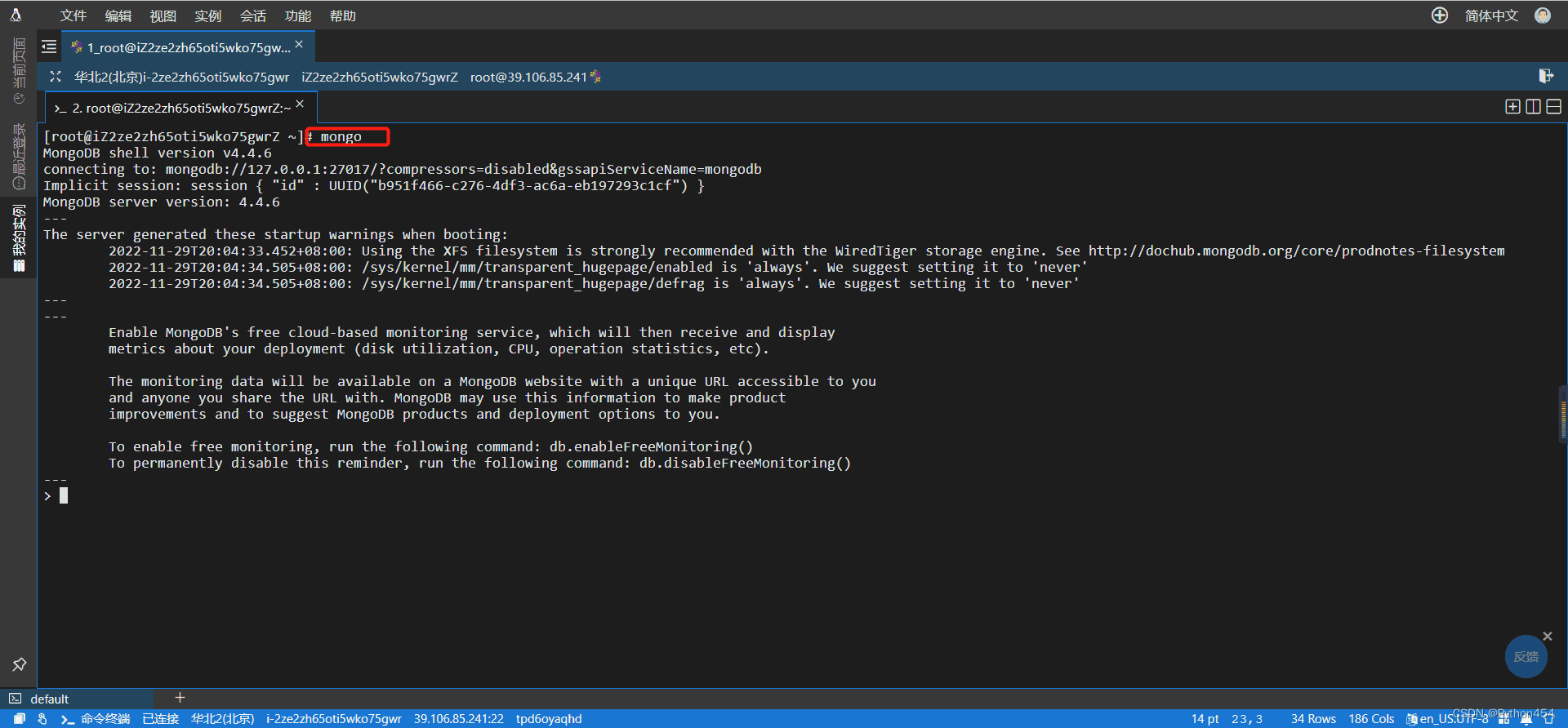Click the grid layout icon in status bar
The image size is (1568, 728).
(1503, 719)
